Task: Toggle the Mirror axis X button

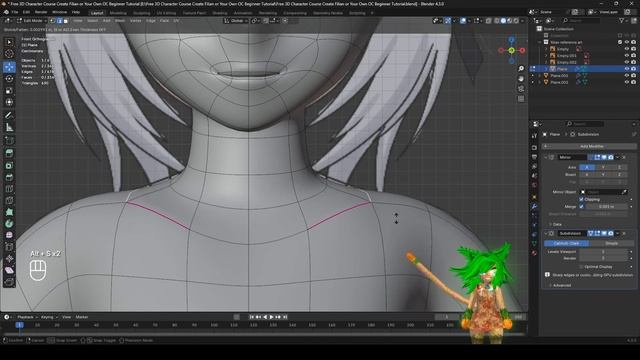Action: pos(587,167)
